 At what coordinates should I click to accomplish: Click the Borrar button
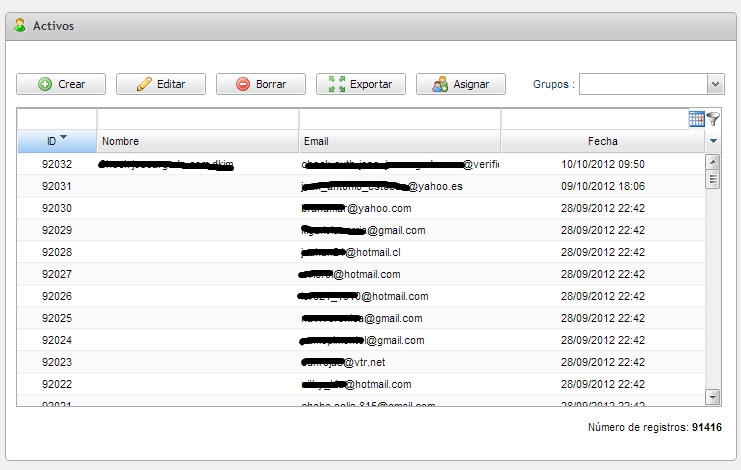click(x=261, y=84)
